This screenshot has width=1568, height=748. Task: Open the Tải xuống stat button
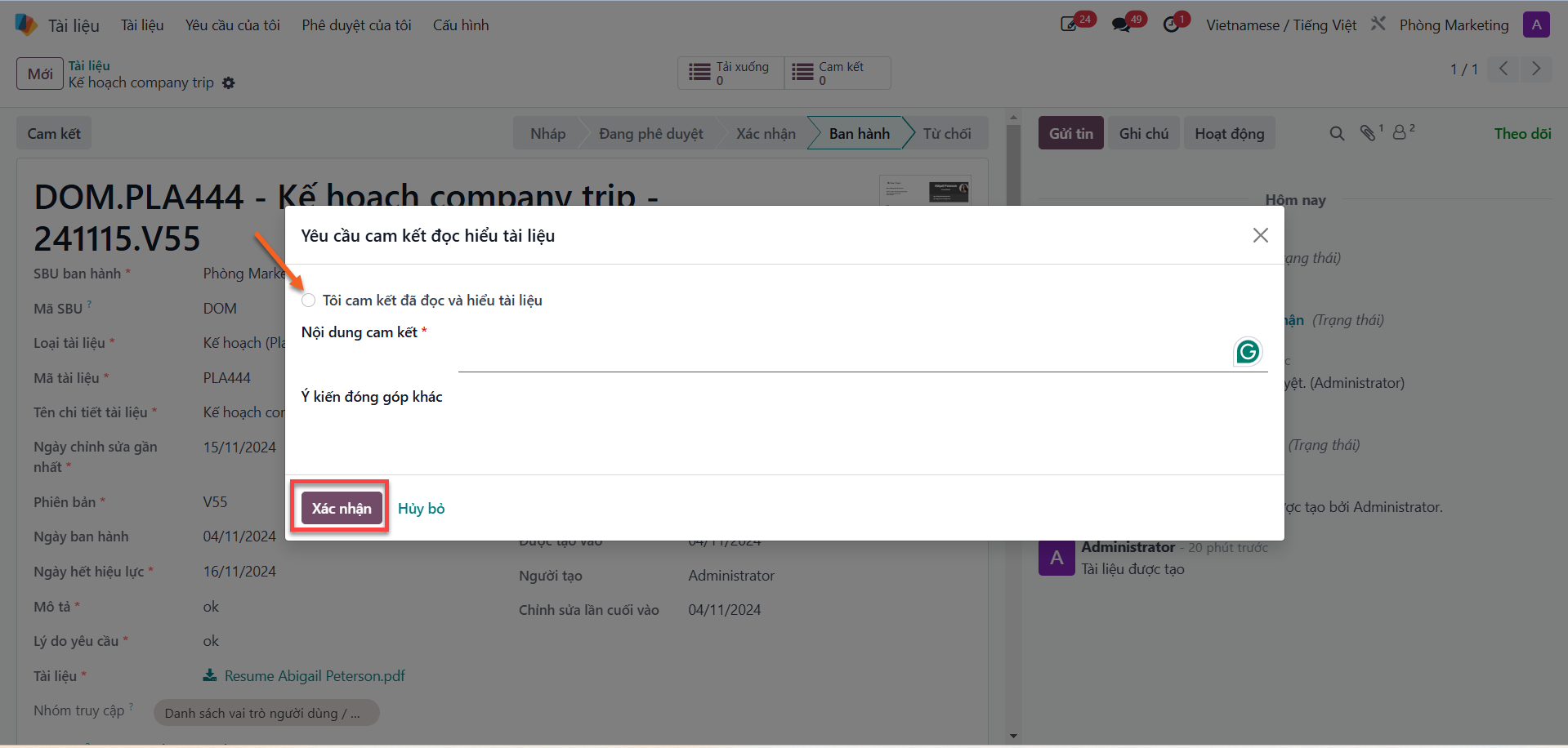click(730, 73)
